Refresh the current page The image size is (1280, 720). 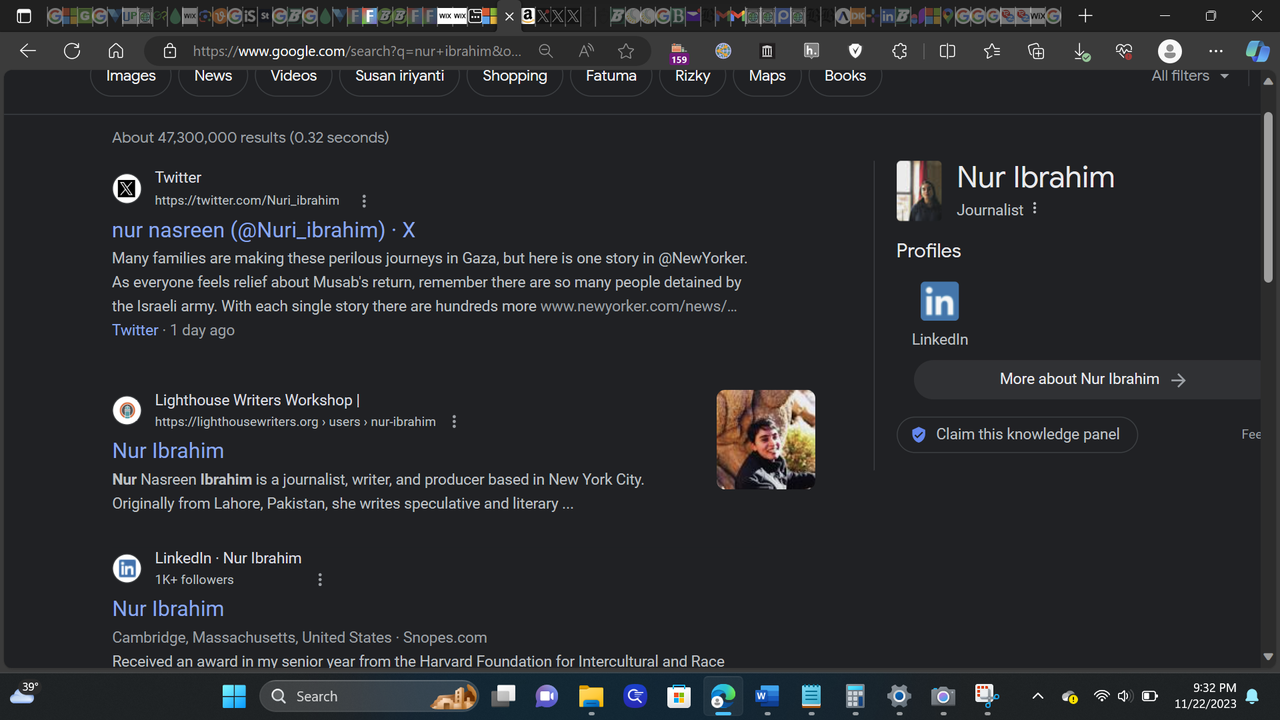point(72,51)
